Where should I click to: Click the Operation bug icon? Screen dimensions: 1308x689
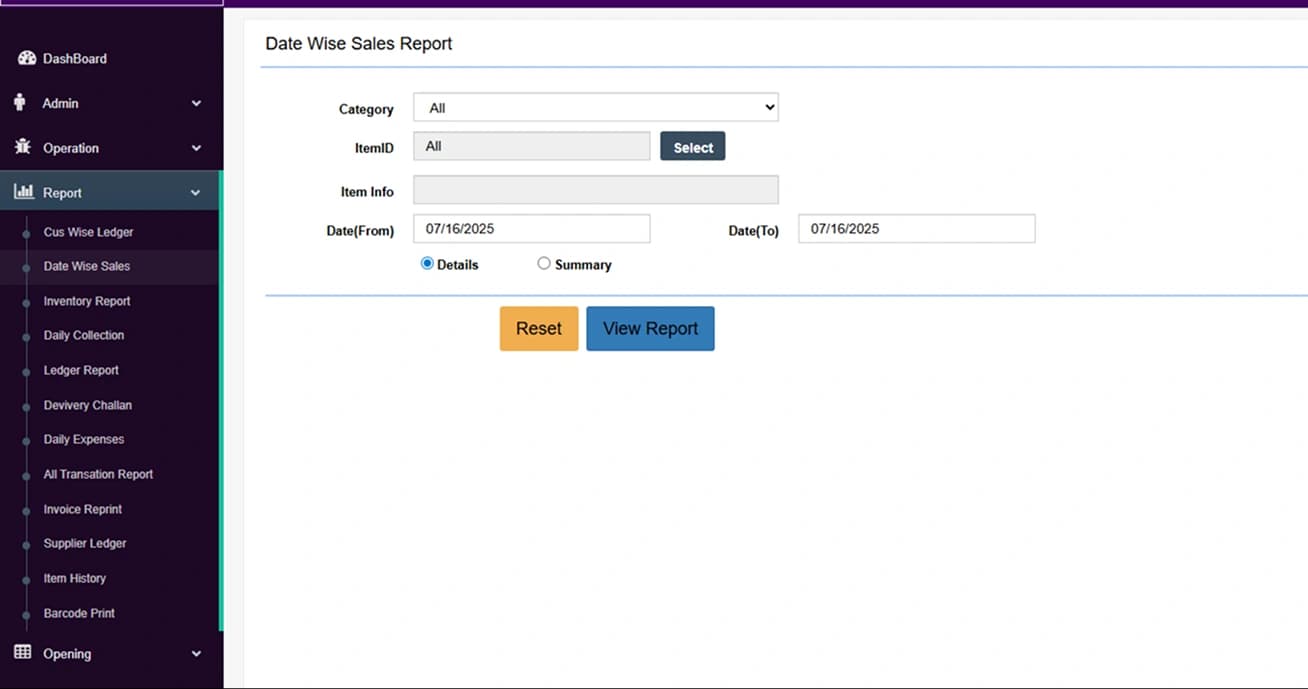coord(23,147)
